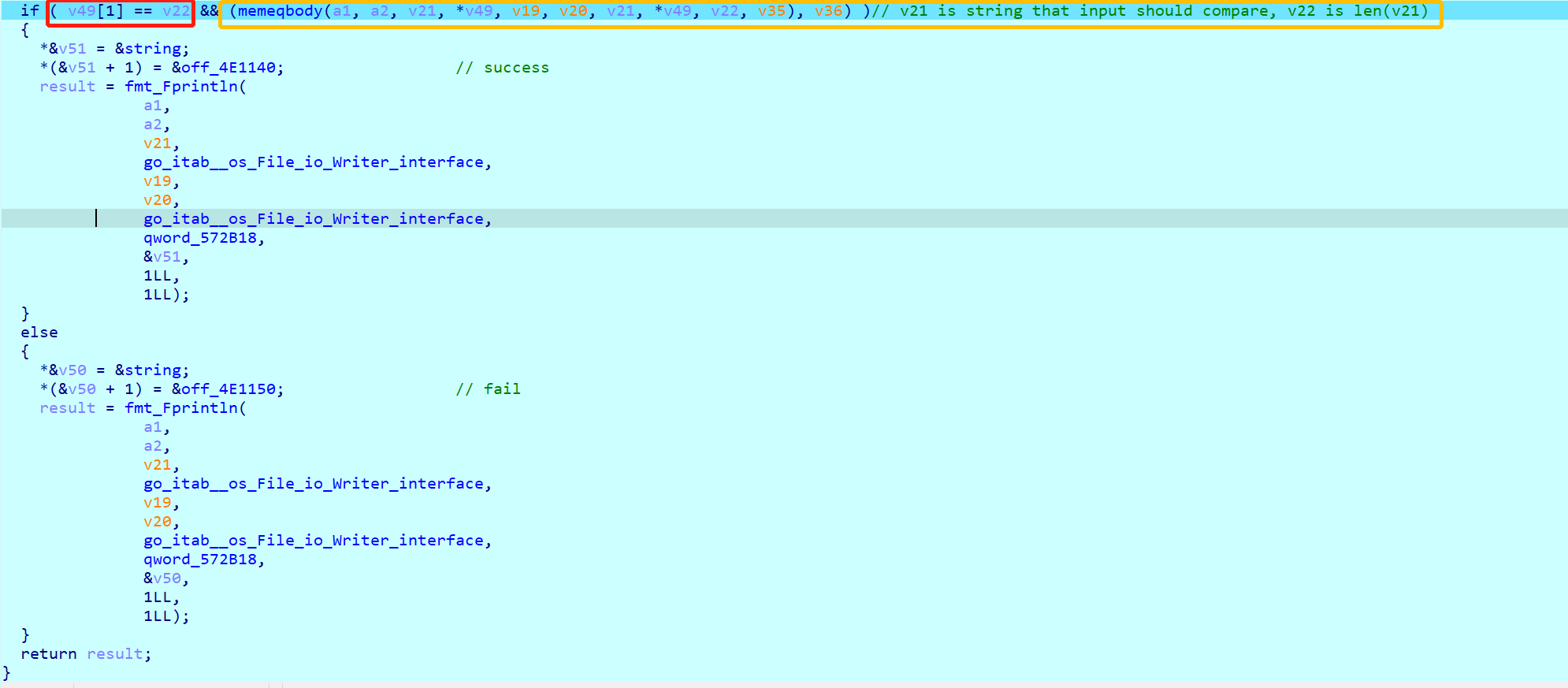Click the else keyword
Viewport: 1568px width, 688px height.
click(x=39, y=333)
